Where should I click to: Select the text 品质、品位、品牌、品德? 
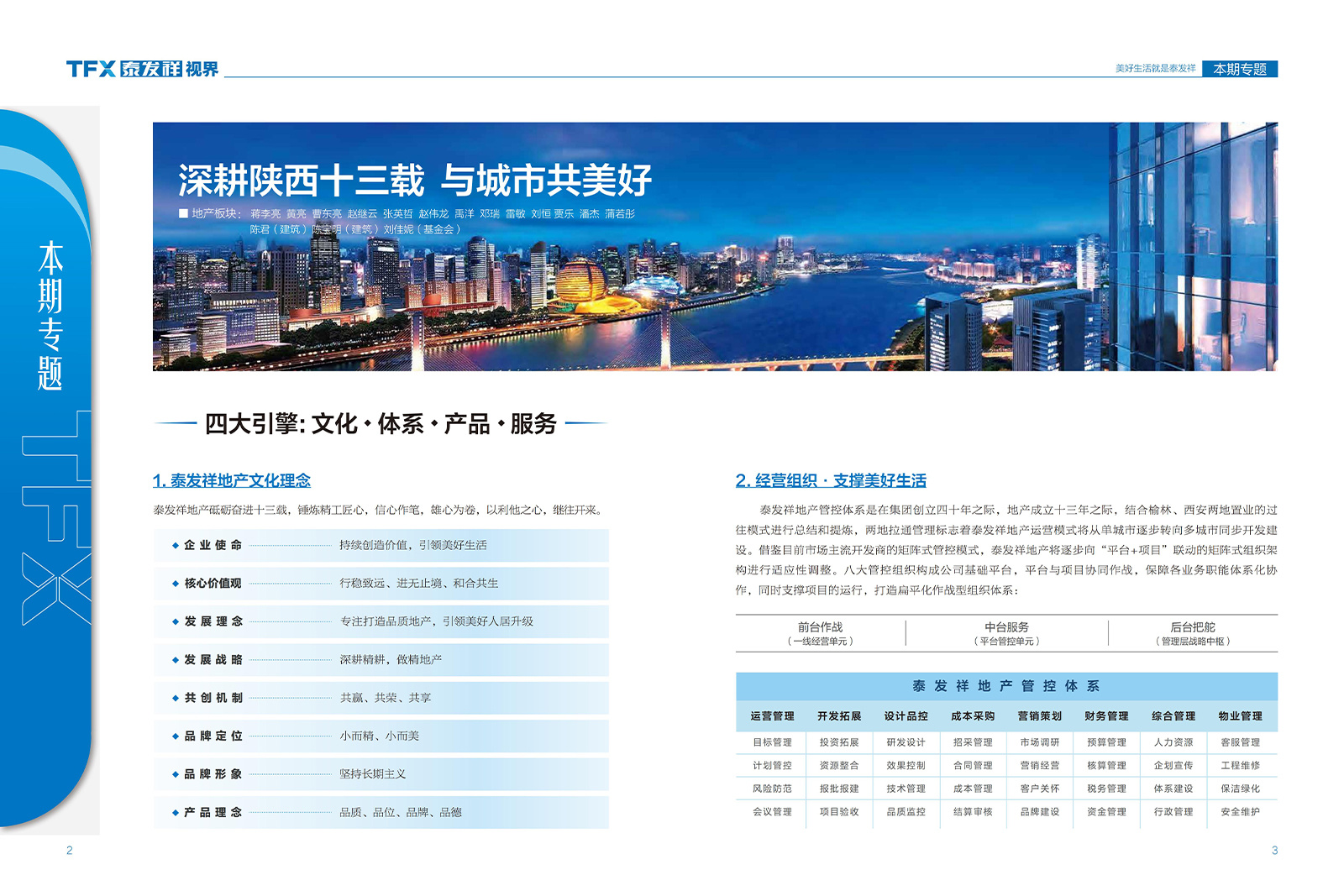pyautogui.click(x=401, y=812)
